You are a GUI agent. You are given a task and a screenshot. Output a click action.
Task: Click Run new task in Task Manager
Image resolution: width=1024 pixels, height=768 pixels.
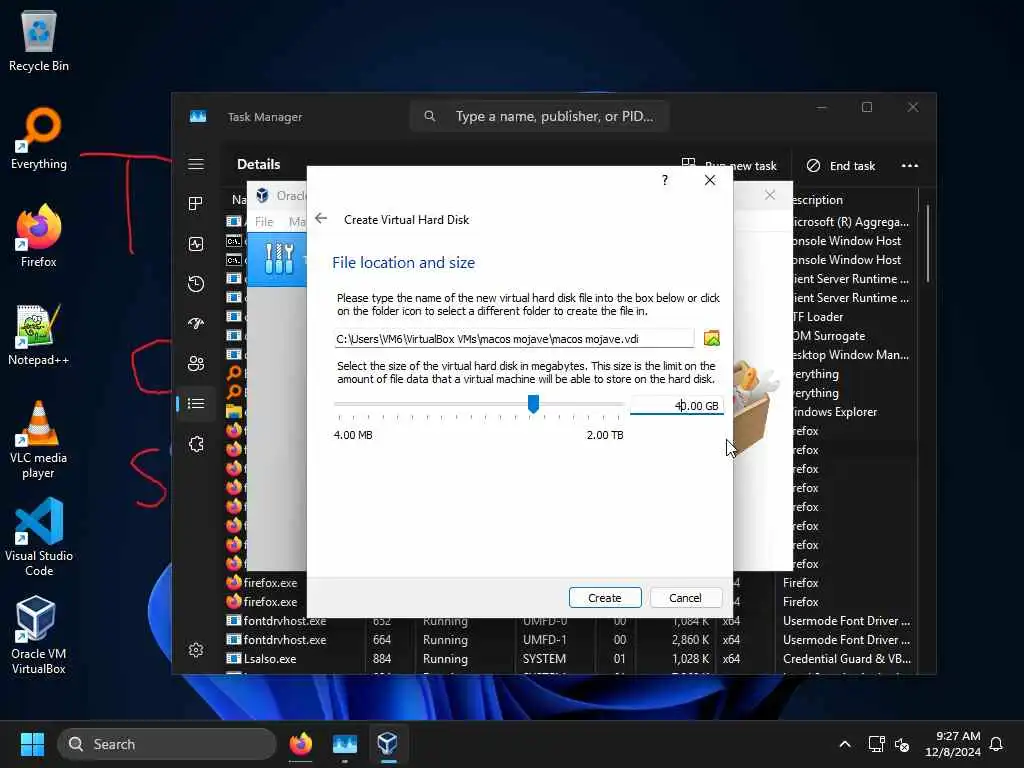point(729,165)
